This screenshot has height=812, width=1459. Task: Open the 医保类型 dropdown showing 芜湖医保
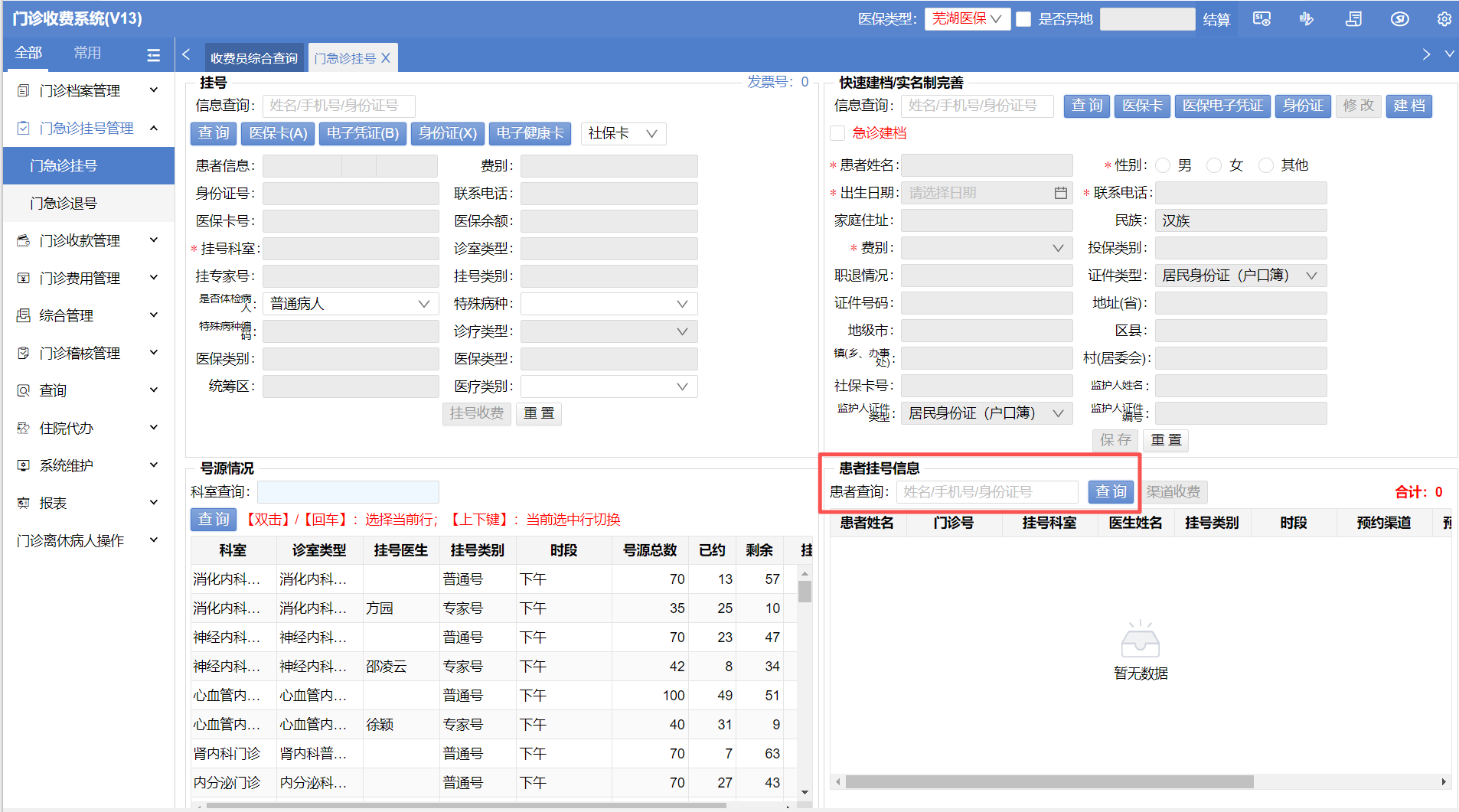click(968, 19)
